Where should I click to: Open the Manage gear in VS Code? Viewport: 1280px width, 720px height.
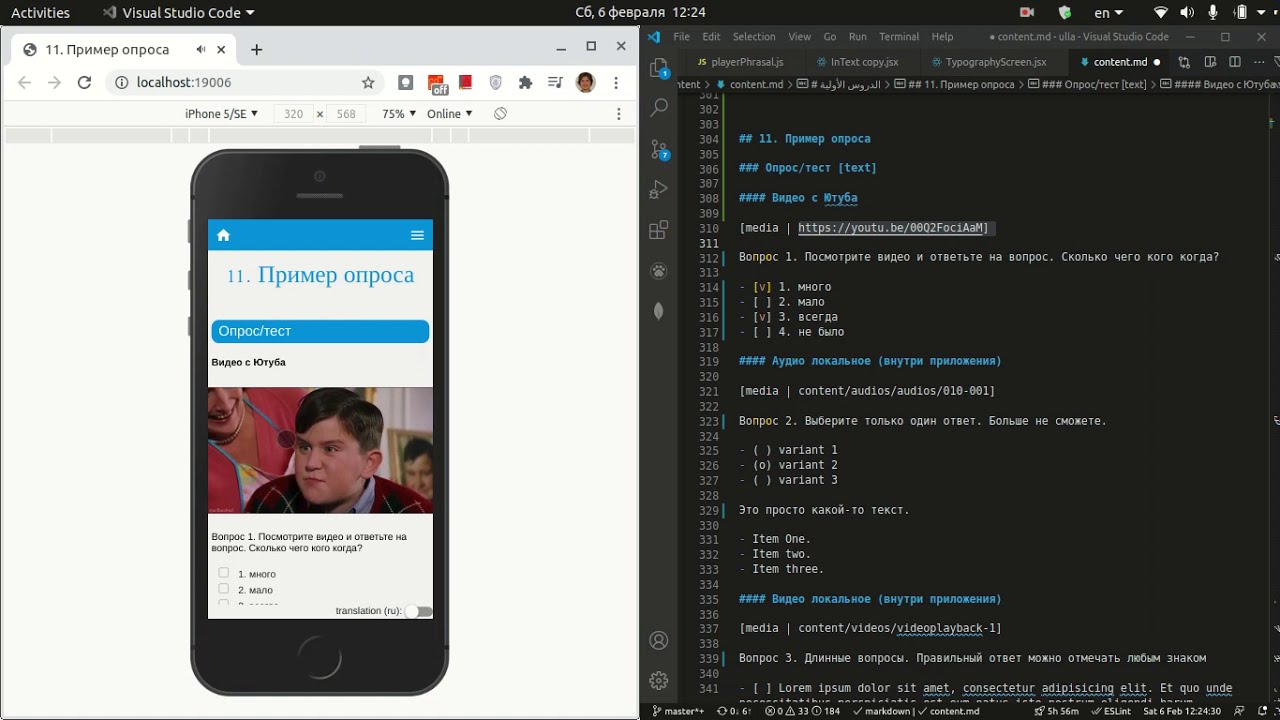[658, 681]
